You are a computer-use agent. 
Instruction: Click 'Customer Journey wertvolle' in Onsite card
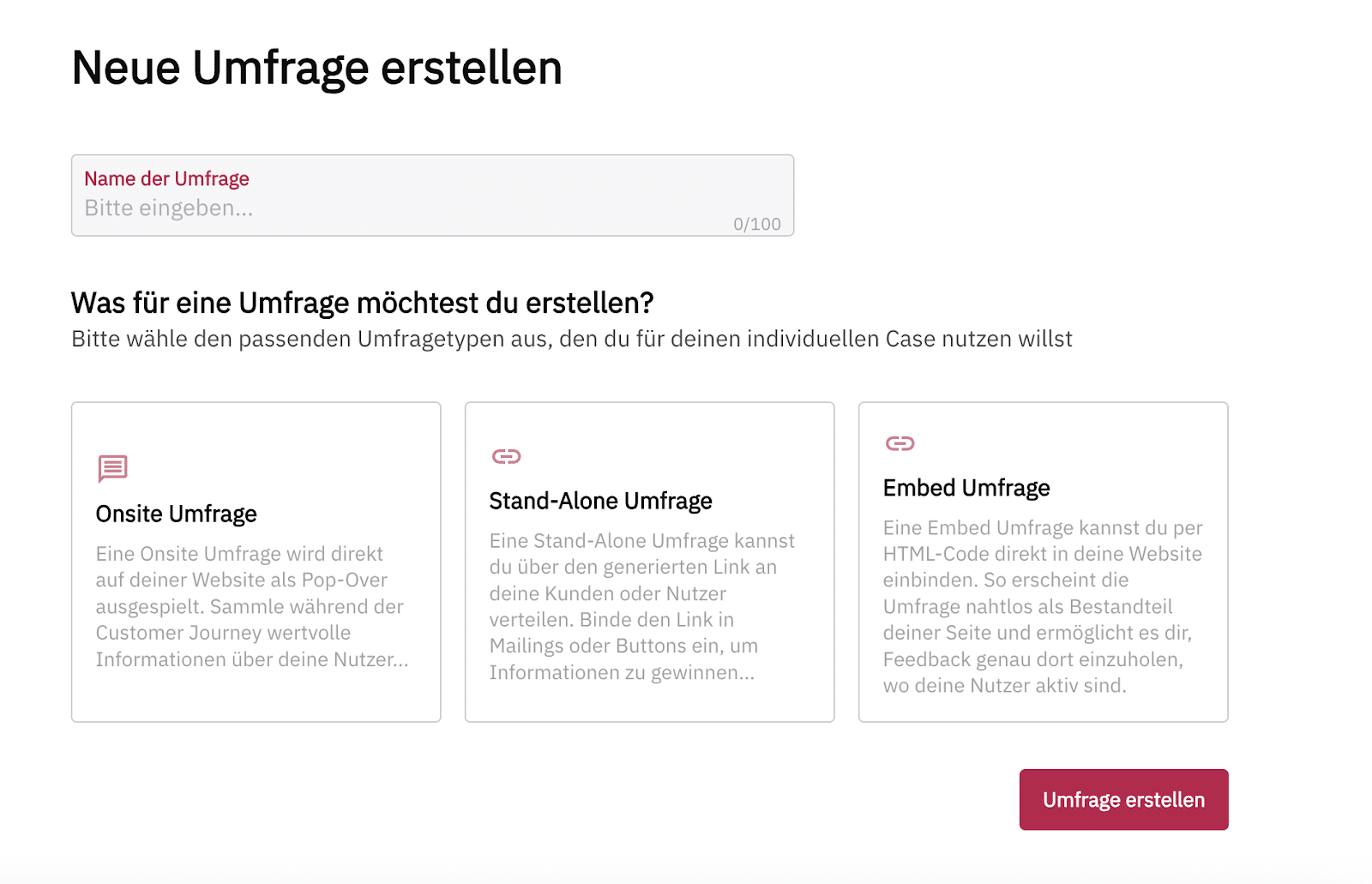[223, 633]
